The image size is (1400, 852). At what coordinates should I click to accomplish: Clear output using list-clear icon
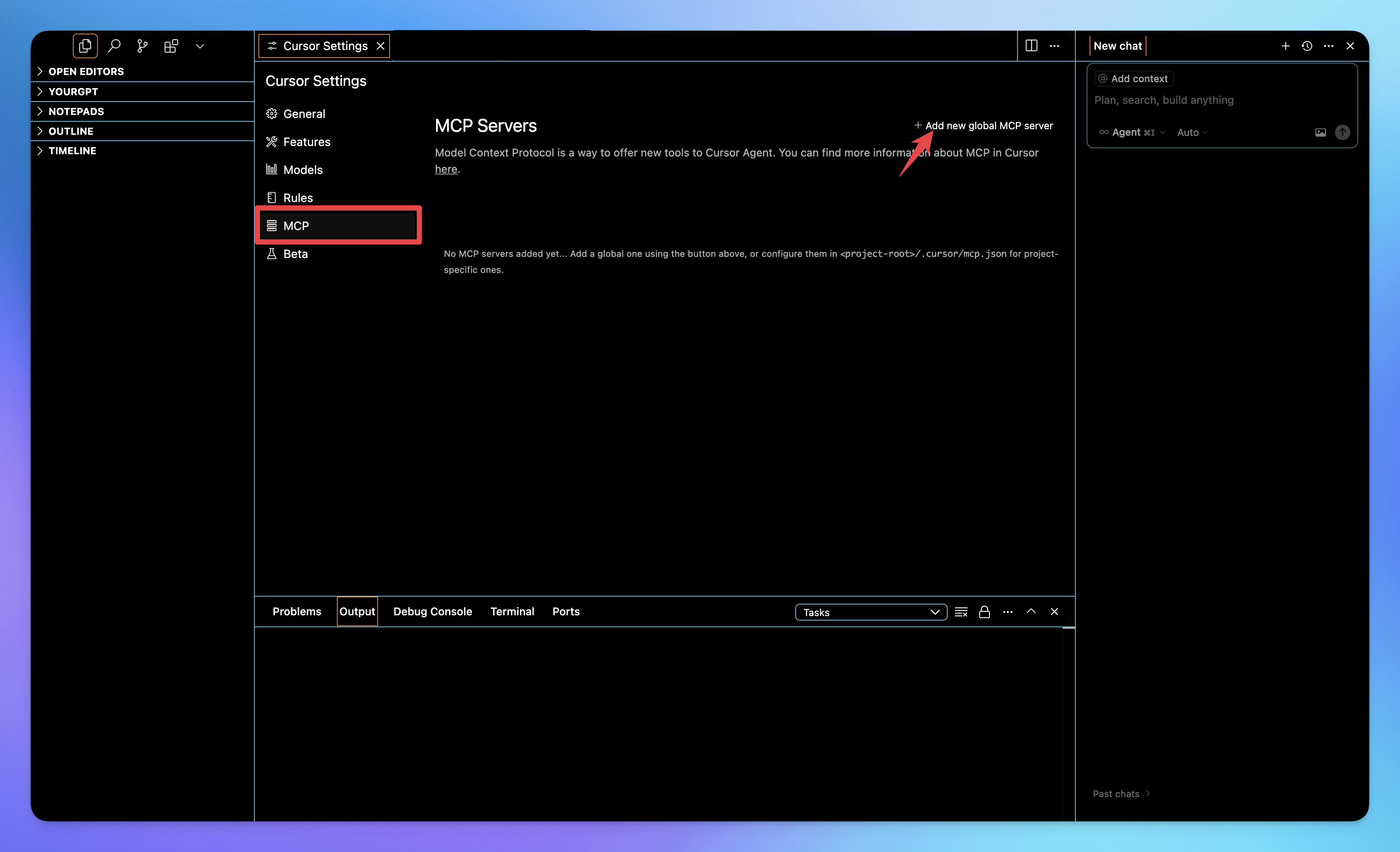tap(961, 612)
